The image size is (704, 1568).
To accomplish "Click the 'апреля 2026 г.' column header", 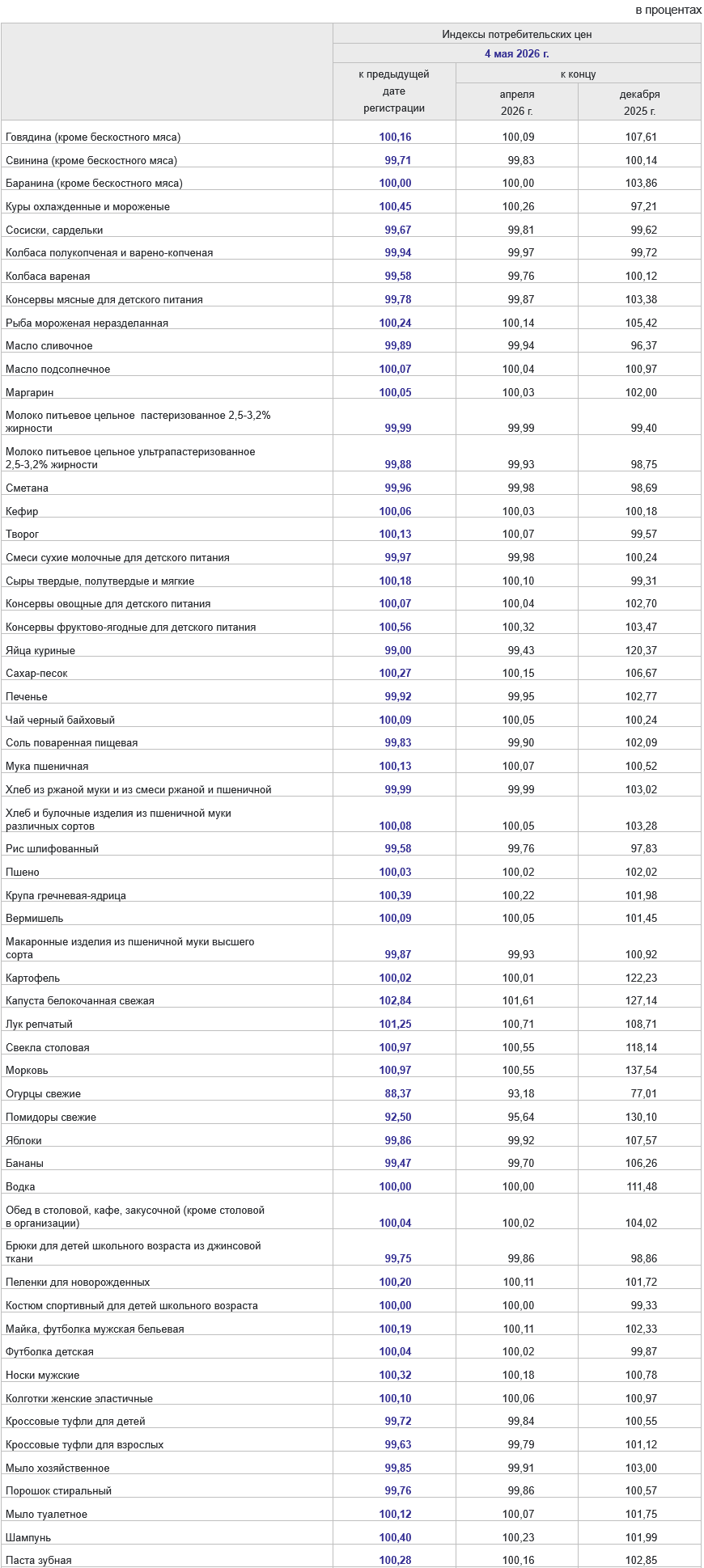I will click(517, 103).
